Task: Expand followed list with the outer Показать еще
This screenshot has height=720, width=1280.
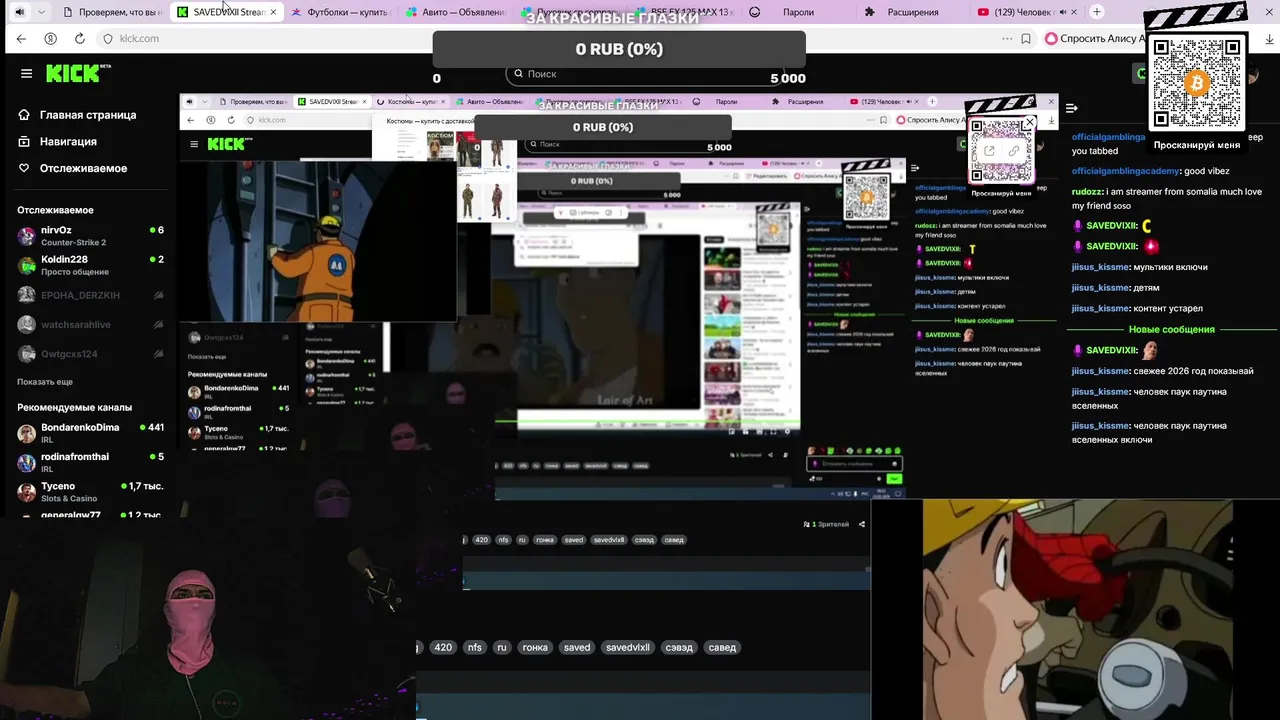Action: [45, 382]
